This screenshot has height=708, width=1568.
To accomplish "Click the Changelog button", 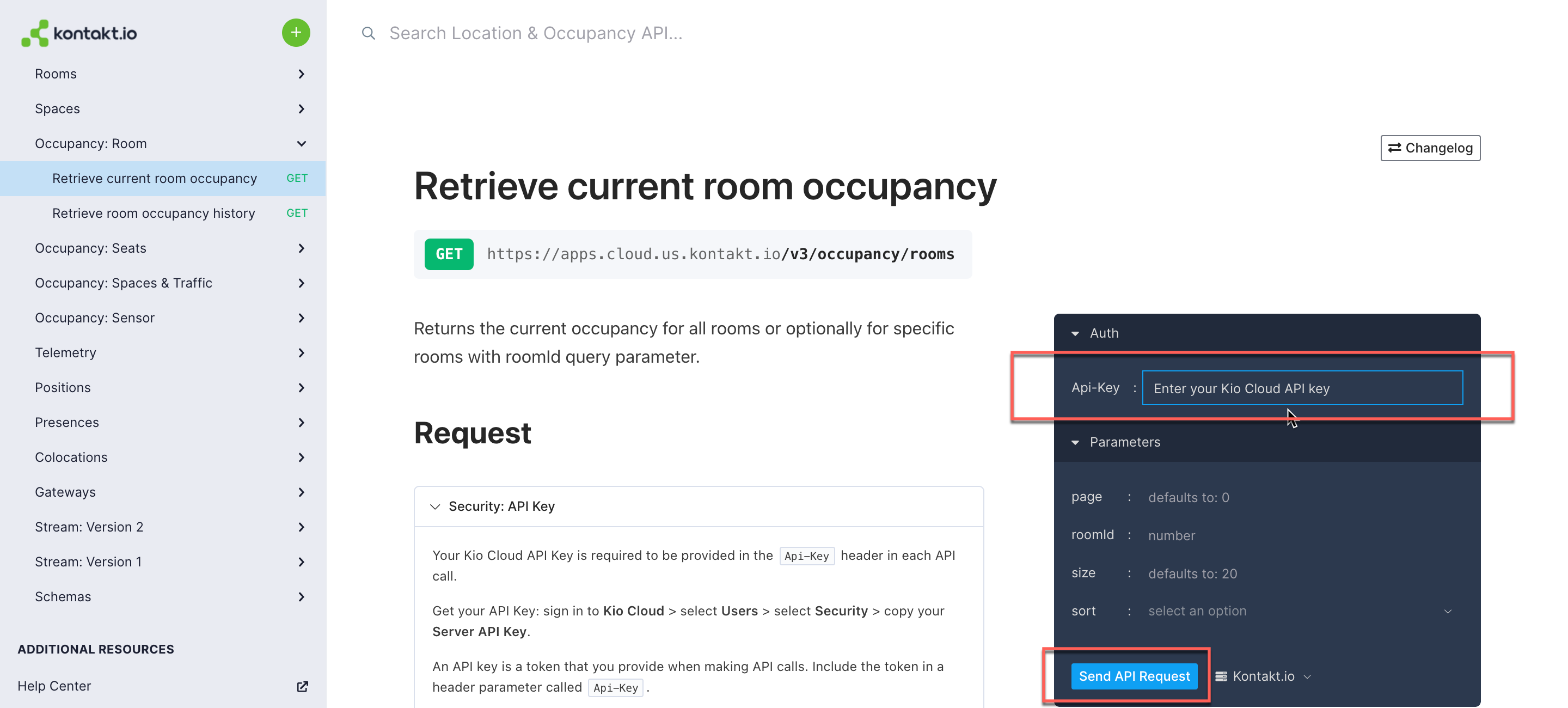I will pyautogui.click(x=1430, y=148).
